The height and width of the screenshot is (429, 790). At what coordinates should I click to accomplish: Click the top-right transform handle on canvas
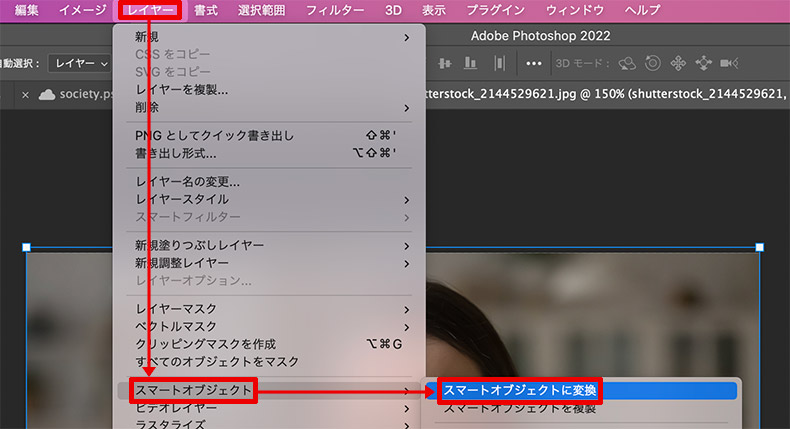(760, 247)
